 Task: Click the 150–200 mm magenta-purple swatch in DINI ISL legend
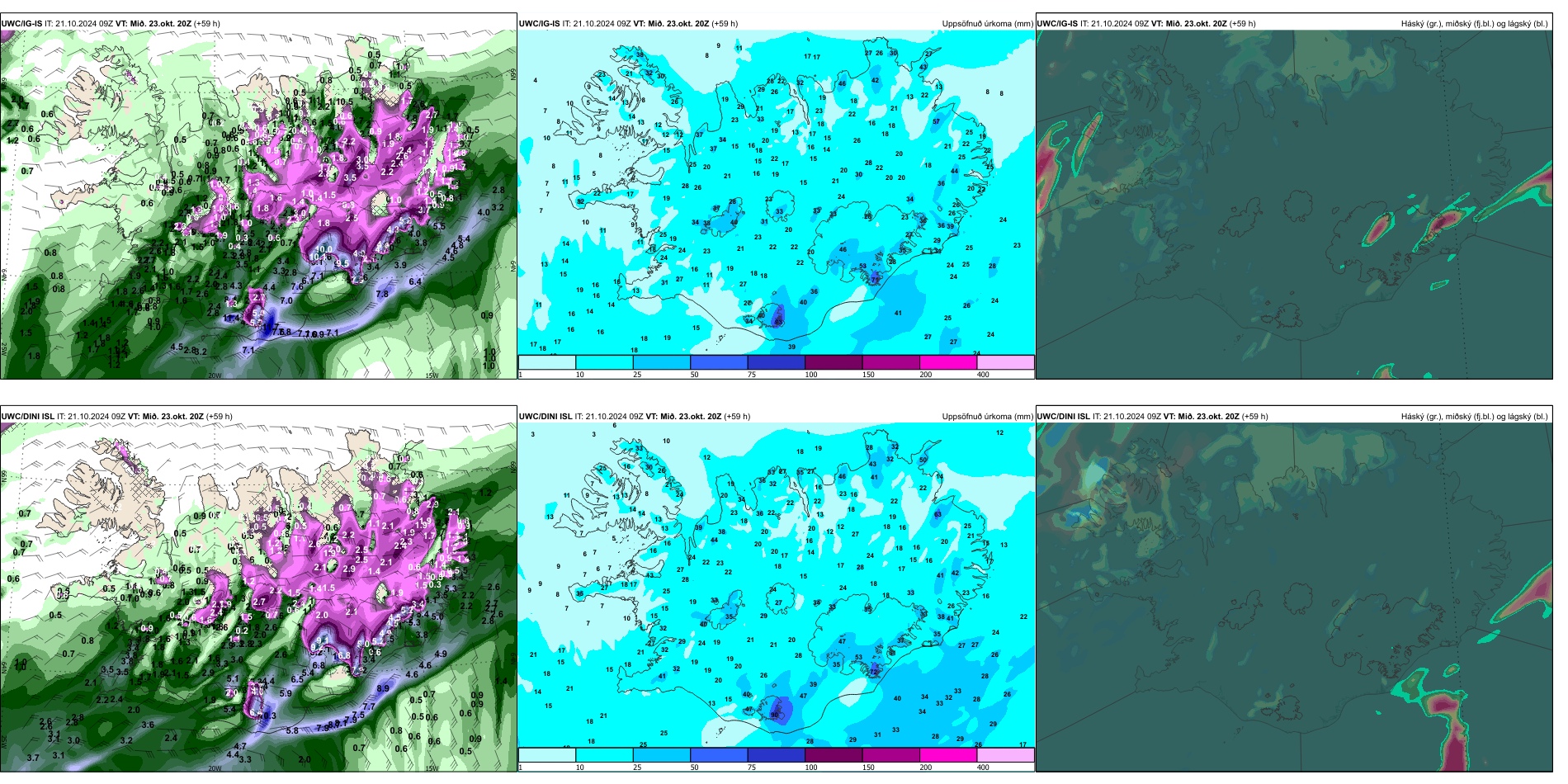[890, 755]
